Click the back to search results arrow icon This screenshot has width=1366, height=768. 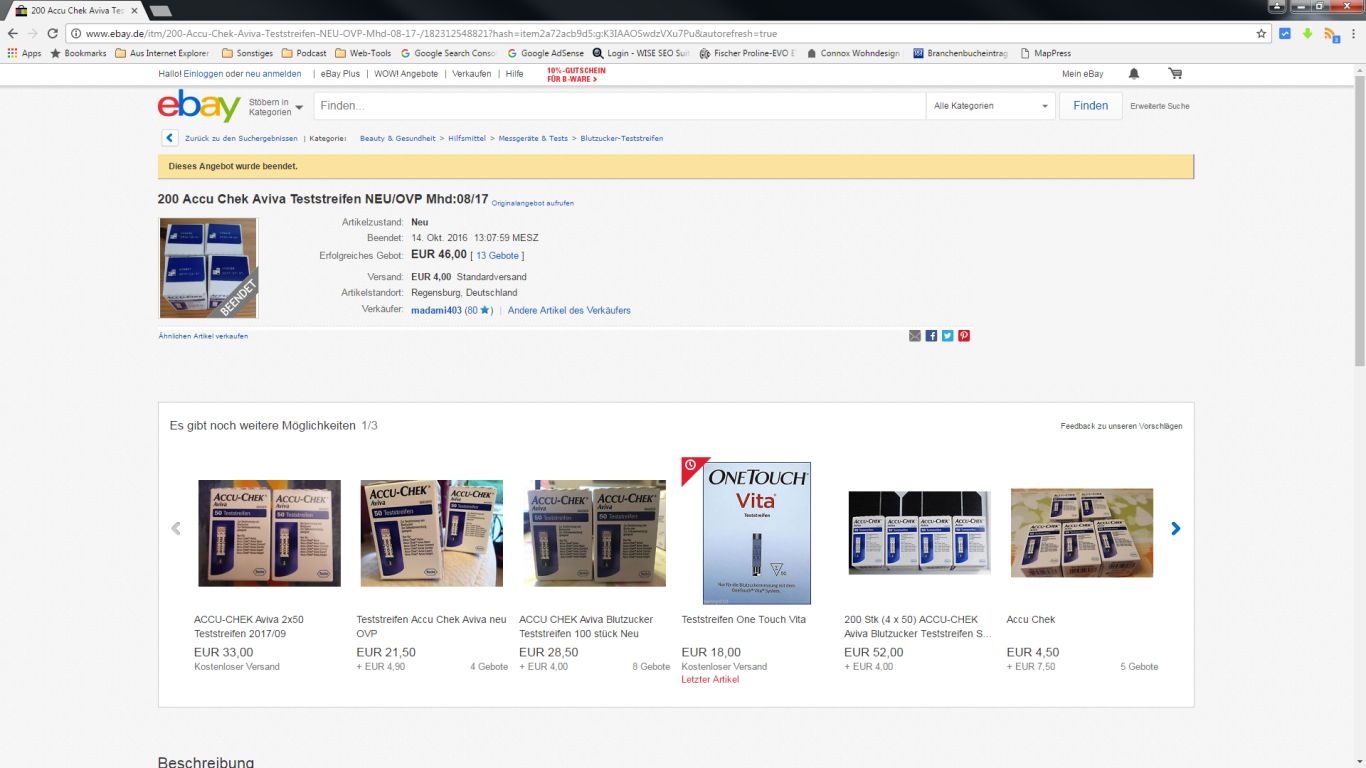tap(169, 138)
